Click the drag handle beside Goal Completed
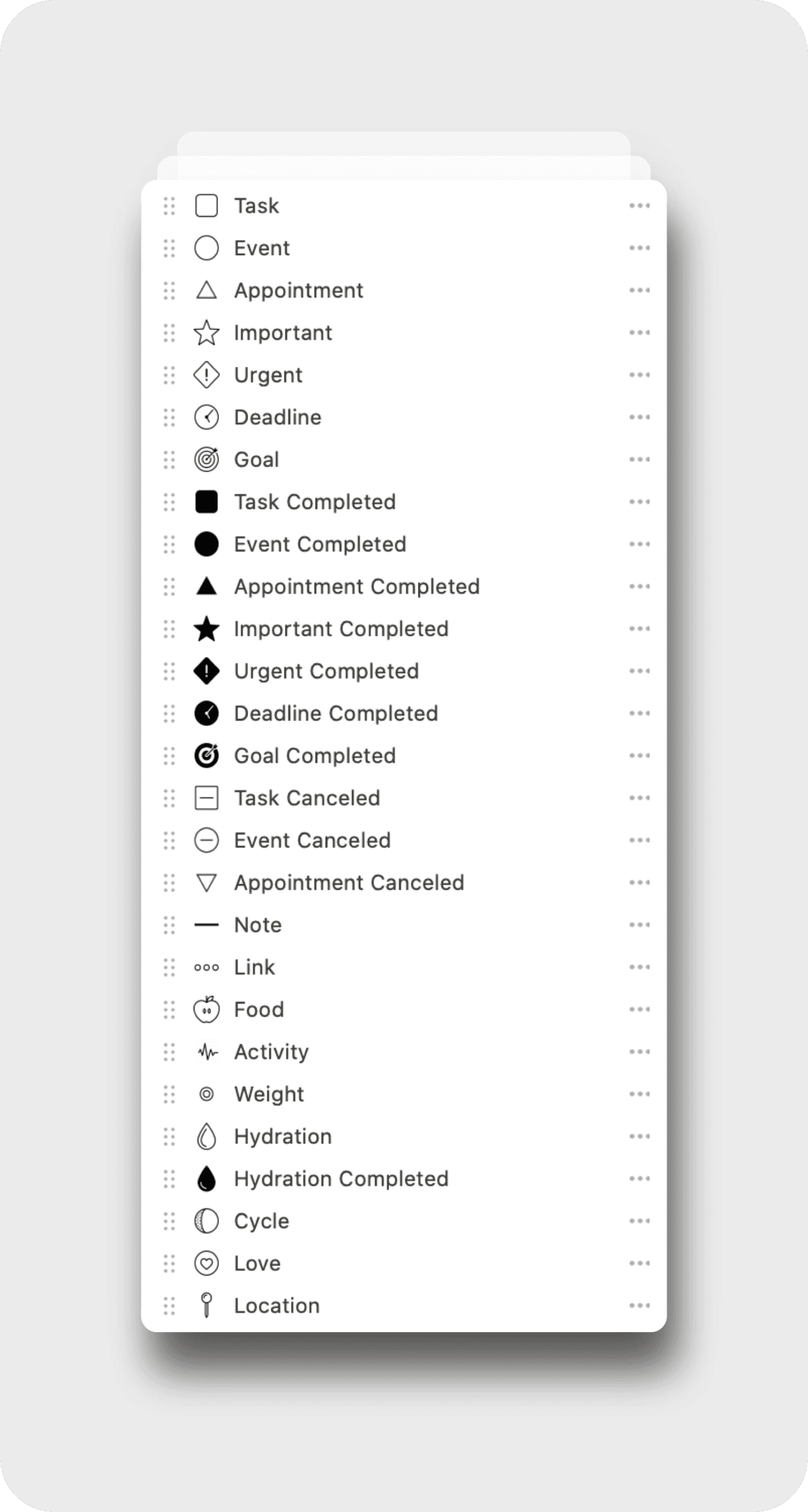The height and width of the screenshot is (1512, 808). pyautogui.click(x=170, y=756)
